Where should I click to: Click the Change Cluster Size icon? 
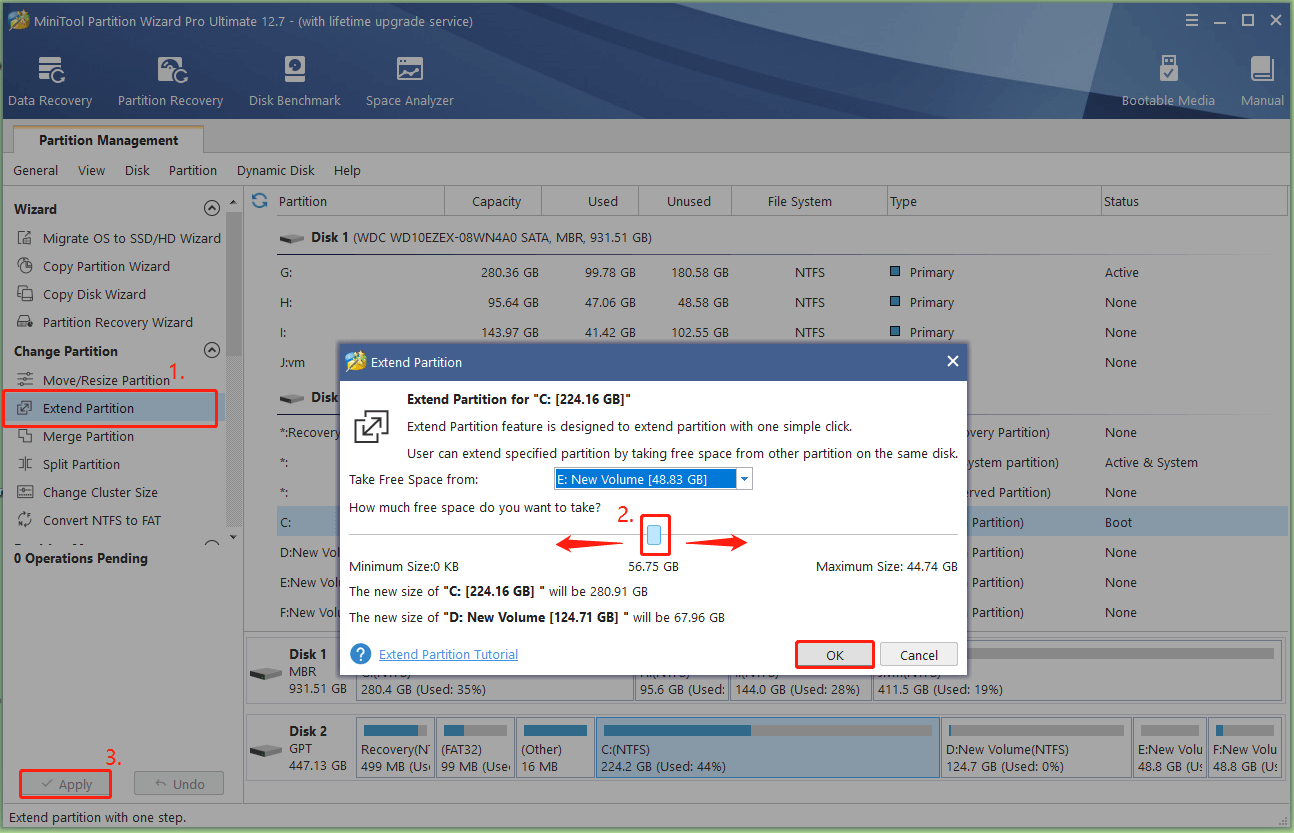coord(25,492)
